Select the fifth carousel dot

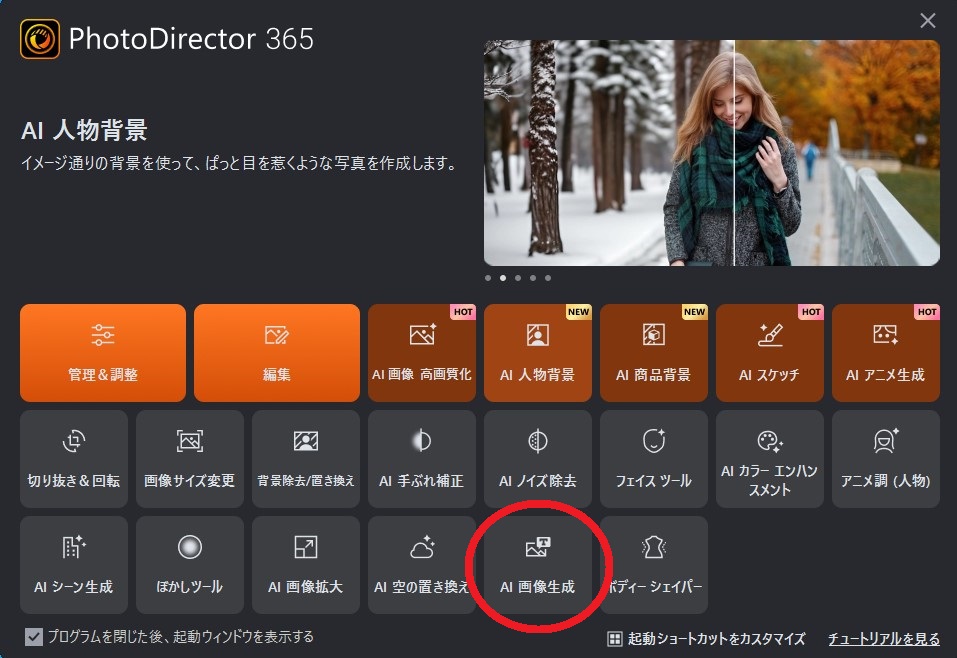pos(548,278)
